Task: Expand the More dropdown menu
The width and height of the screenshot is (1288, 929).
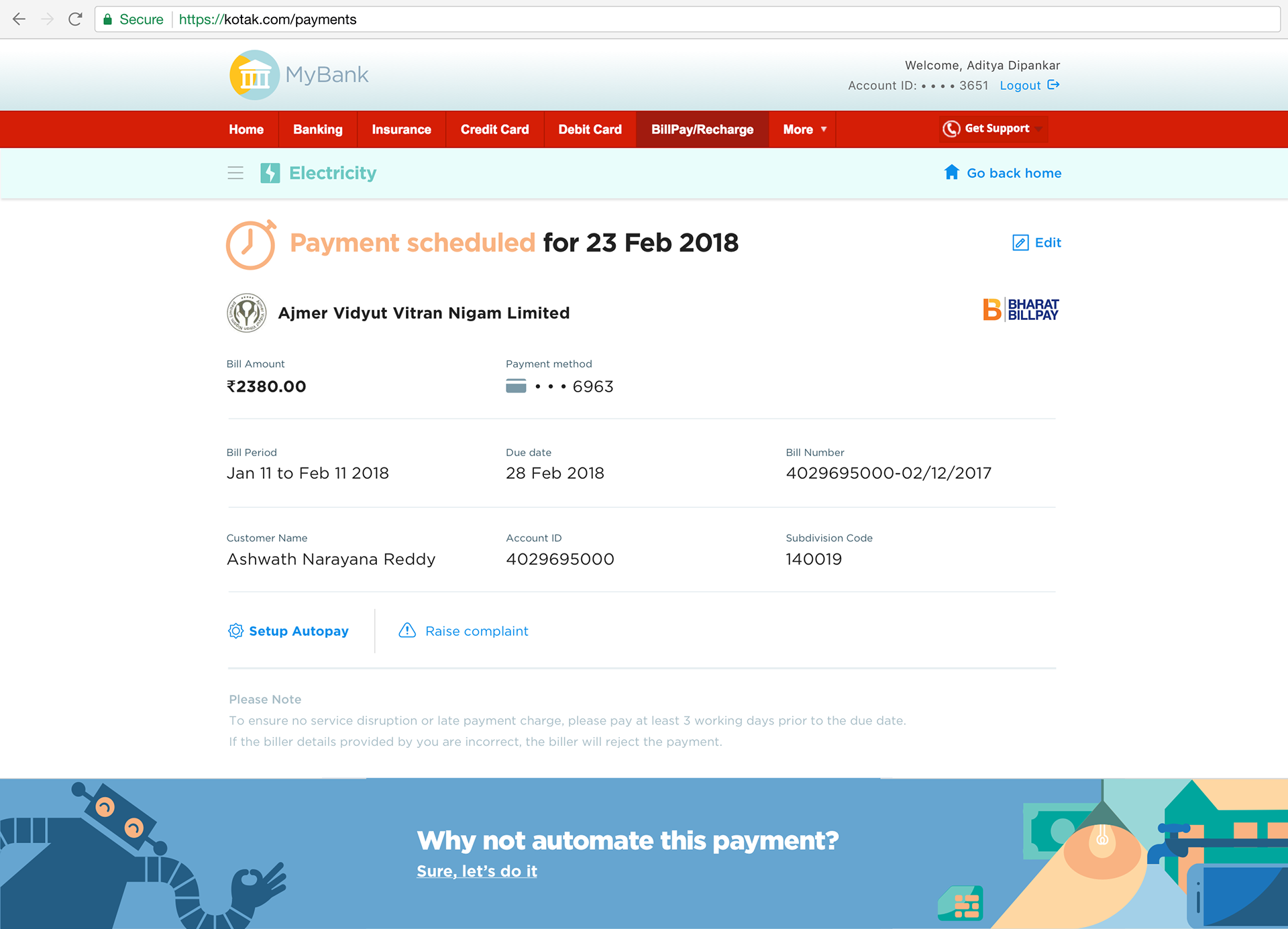Action: 804,129
